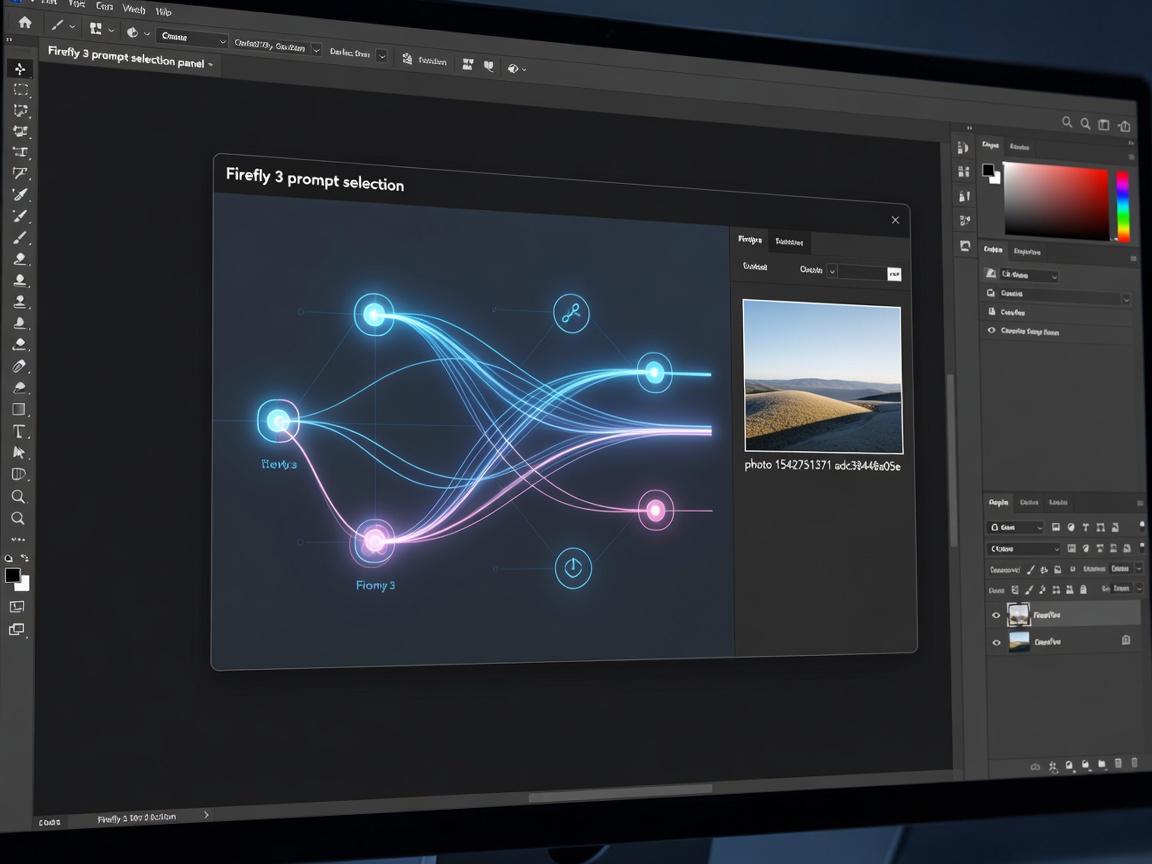Toggle the eye icon in Properties panel
The image size is (1152, 864).
point(991,331)
